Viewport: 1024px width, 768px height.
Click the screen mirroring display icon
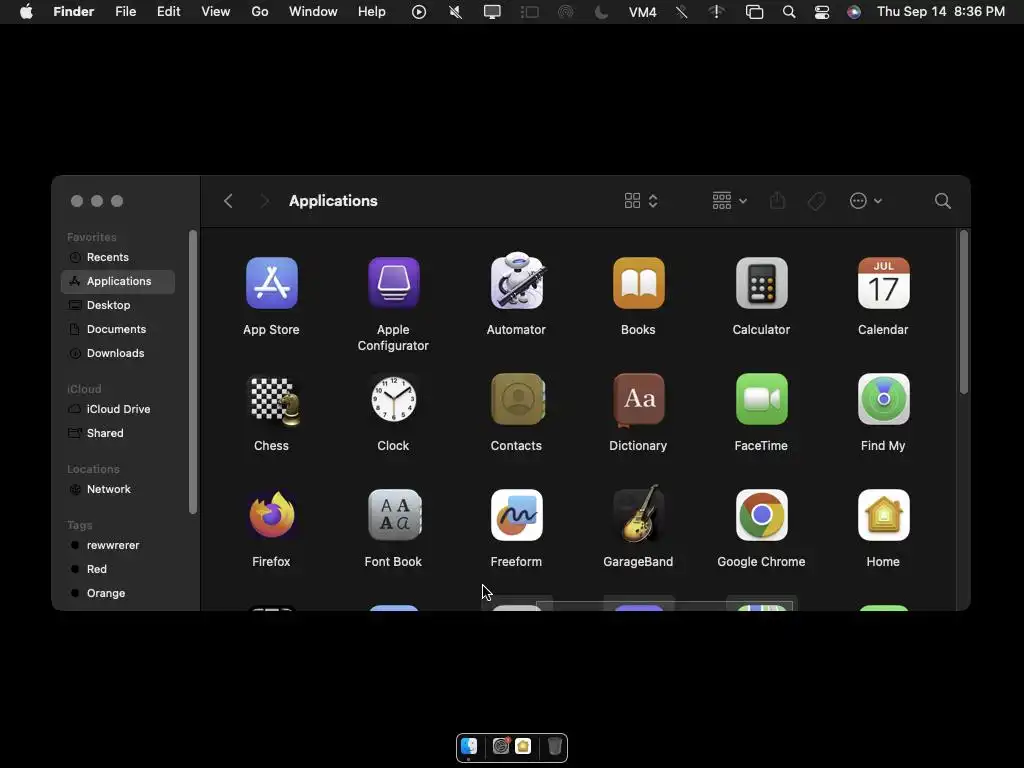pyautogui.click(x=492, y=12)
